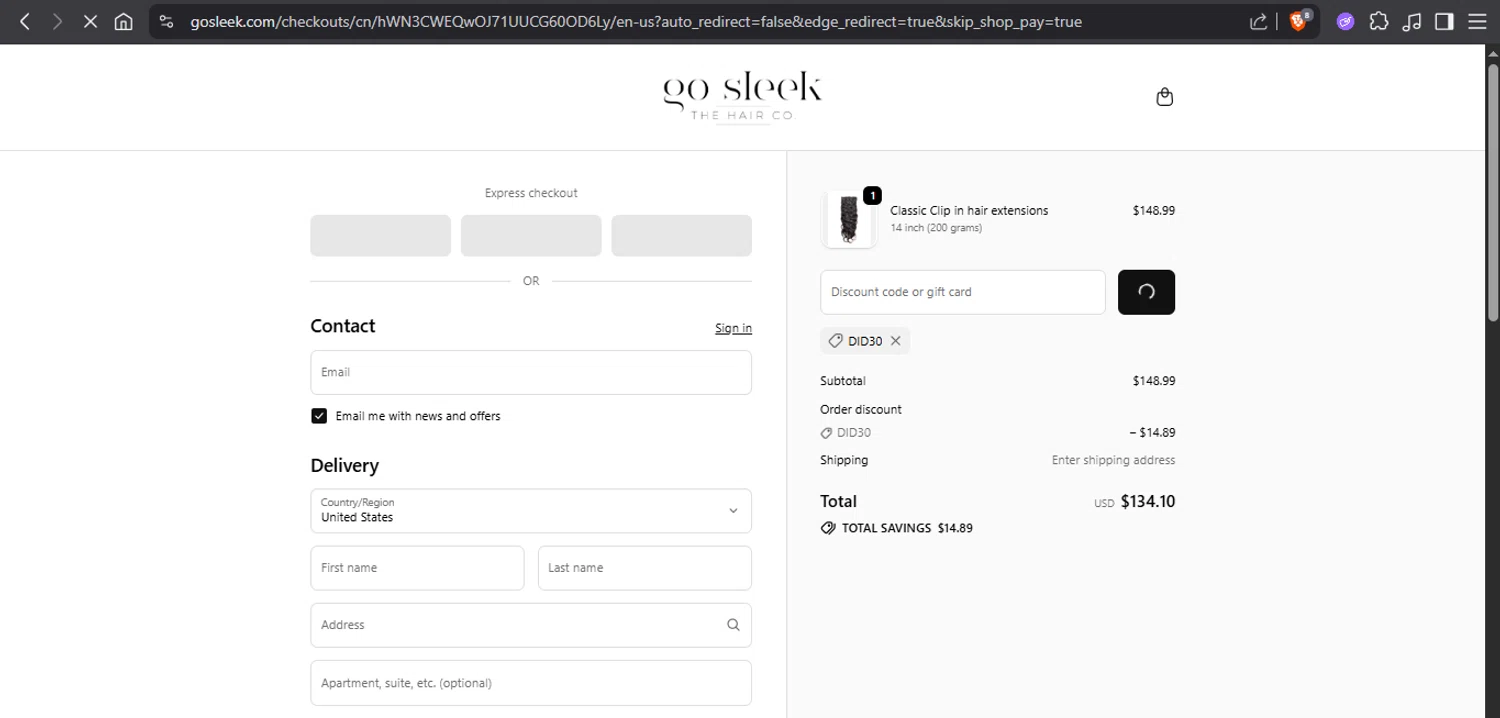Focus the First name field

[x=417, y=568]
